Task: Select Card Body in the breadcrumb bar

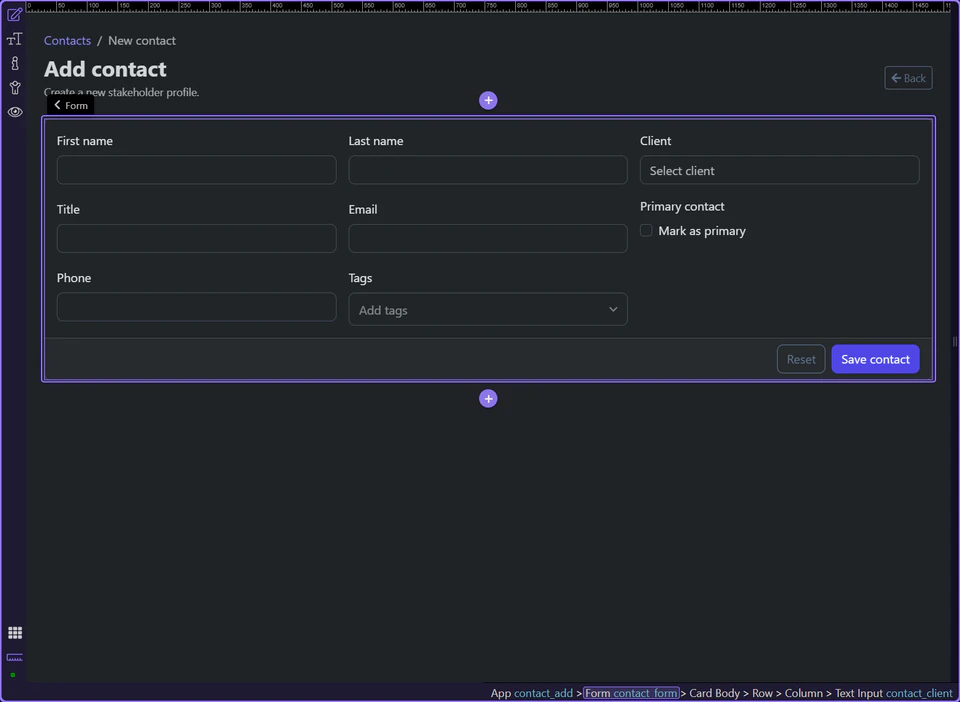Action: (714, 693)
